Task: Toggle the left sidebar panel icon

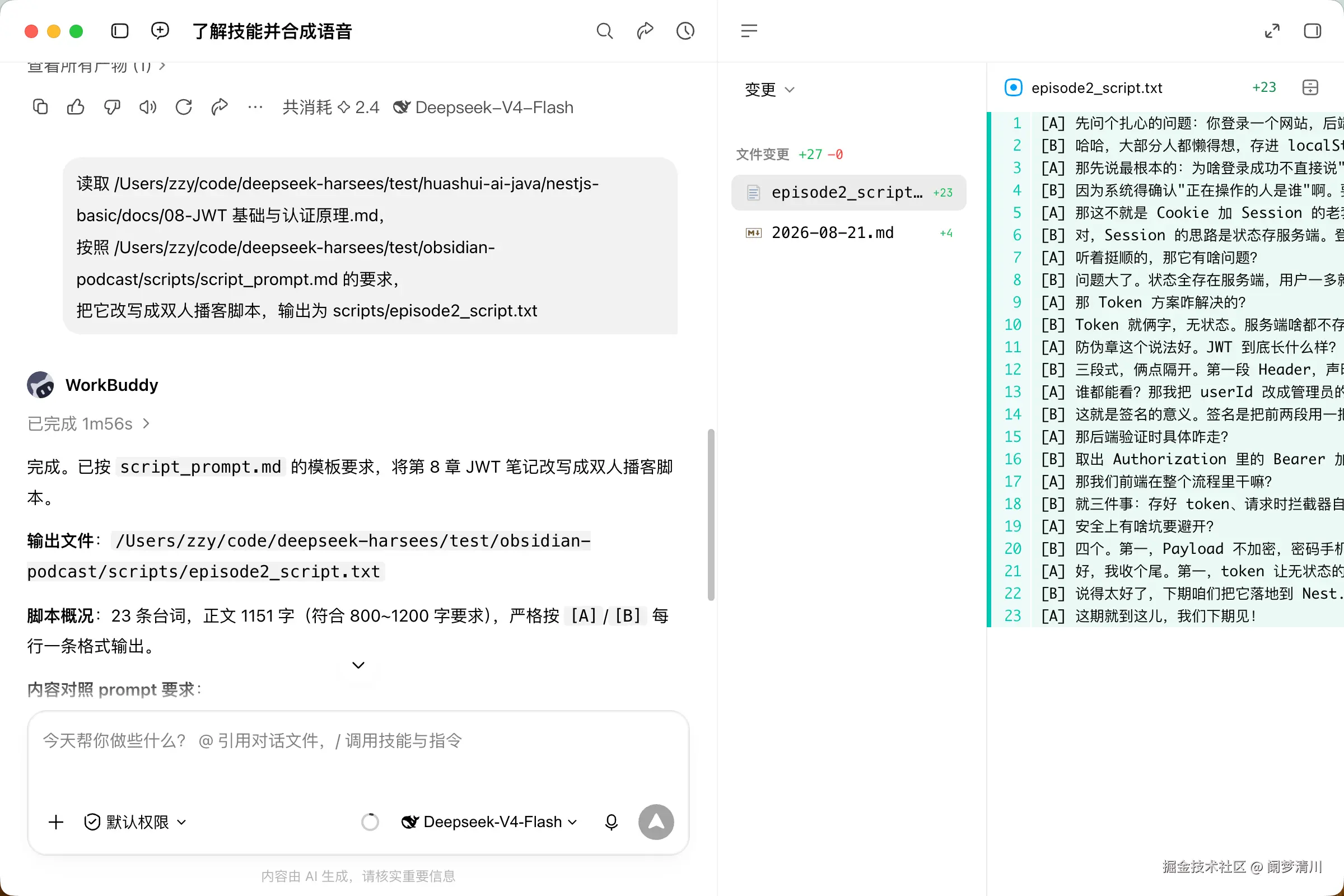Action: (119, 31)
